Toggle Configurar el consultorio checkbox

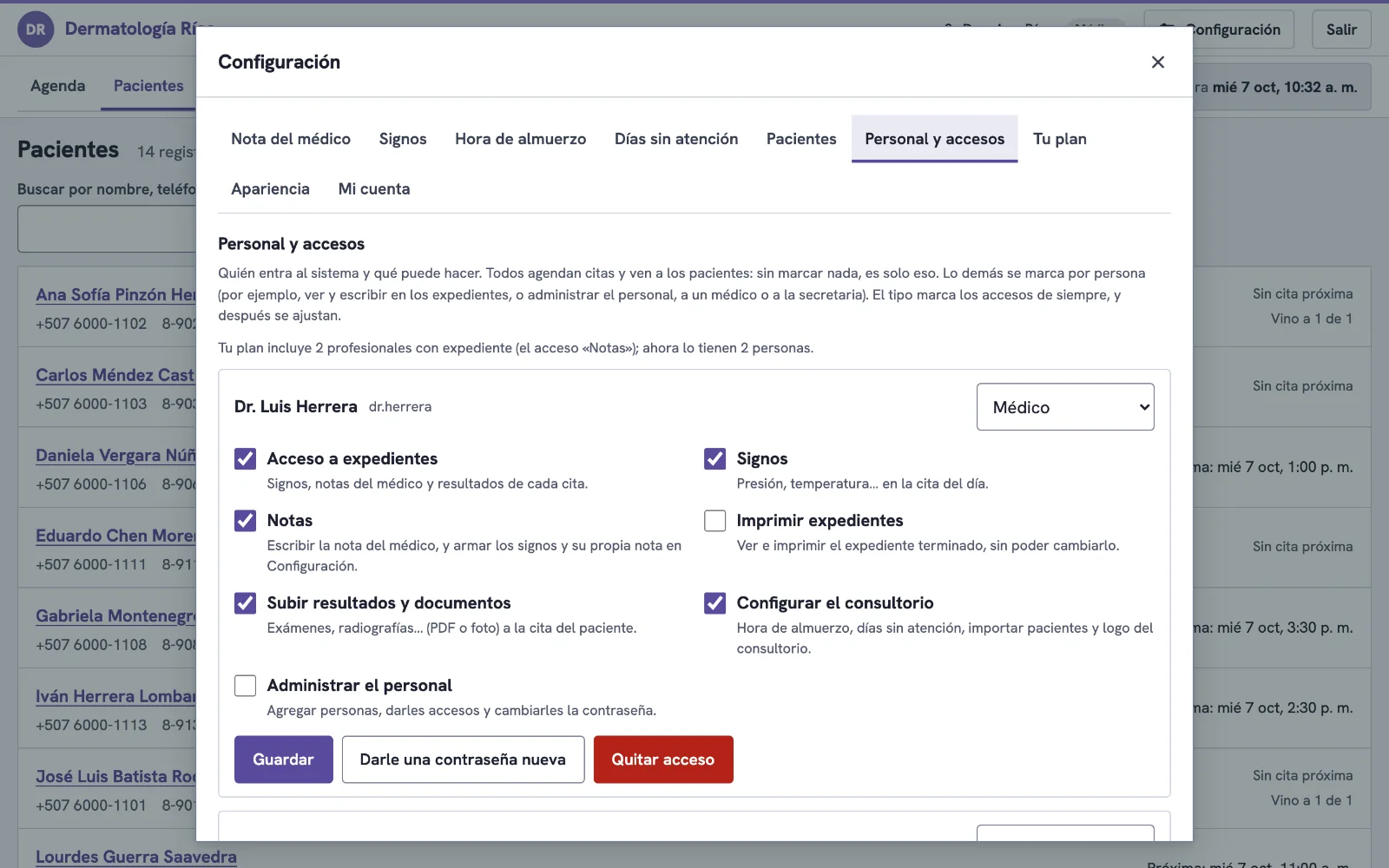click(715, 603)
